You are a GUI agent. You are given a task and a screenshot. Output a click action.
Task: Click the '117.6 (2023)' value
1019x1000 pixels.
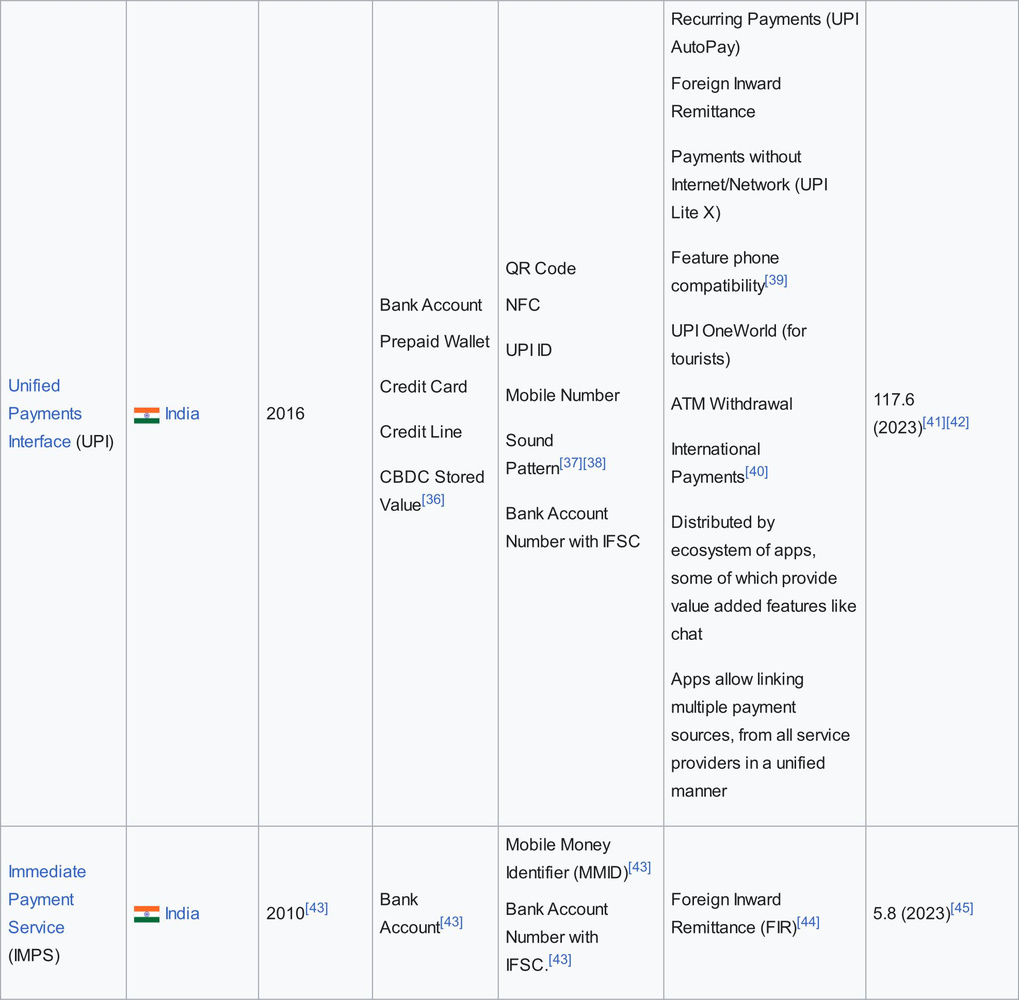point(897,413)
